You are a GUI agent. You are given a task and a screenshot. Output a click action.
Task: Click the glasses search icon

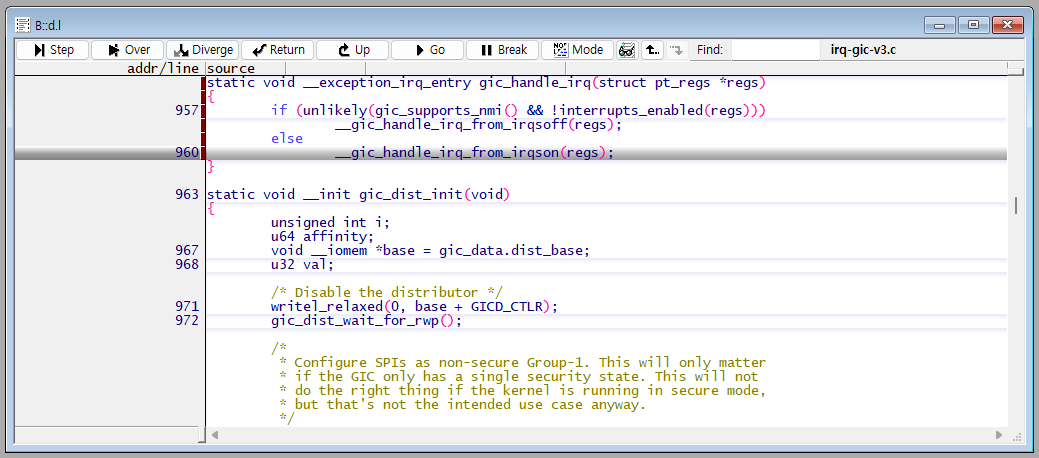click(x=627, y=50)
